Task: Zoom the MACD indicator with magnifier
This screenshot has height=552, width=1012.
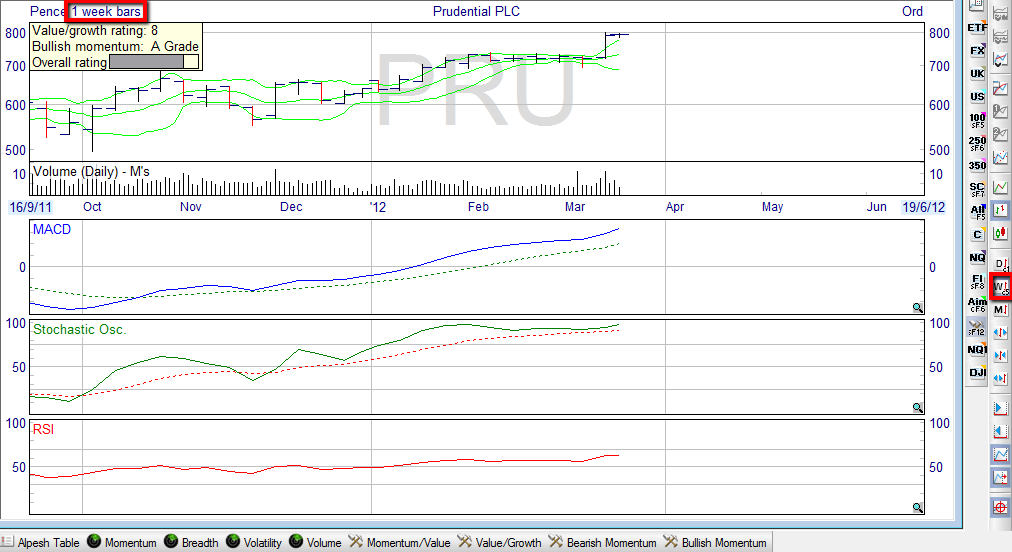Action: tap(917, 308)
